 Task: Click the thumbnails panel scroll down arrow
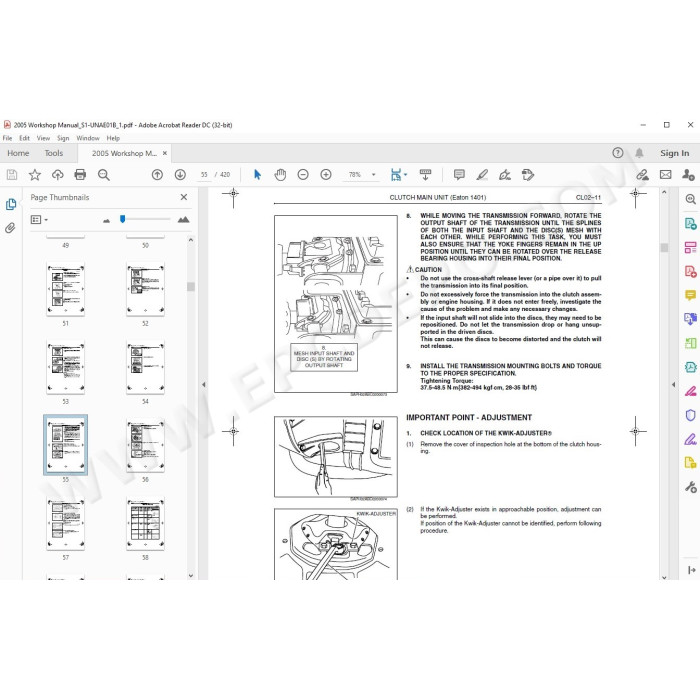tap(191, 575)
